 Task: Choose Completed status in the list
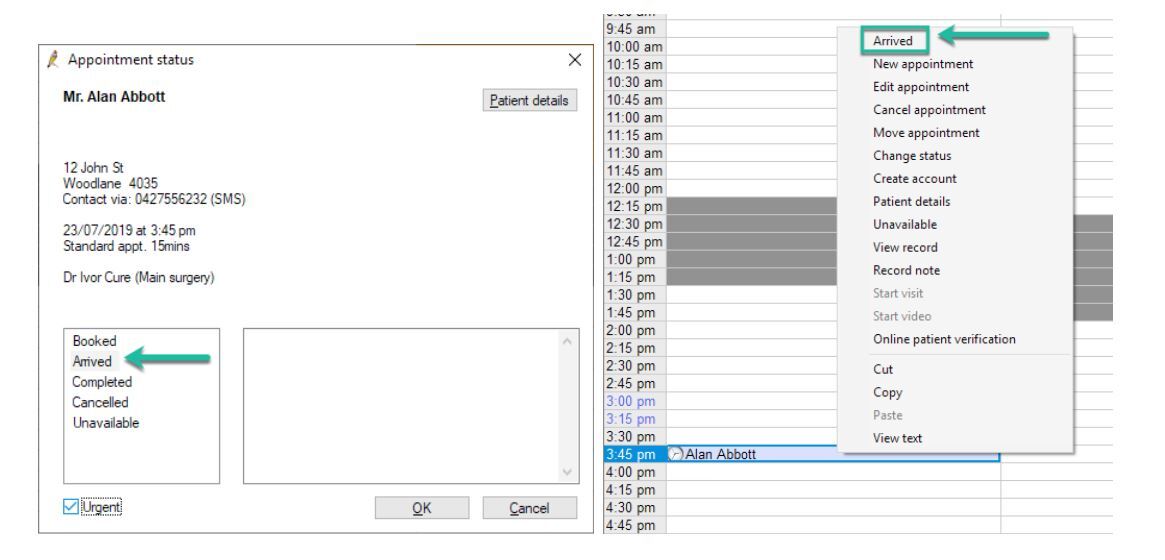(101, 382)
